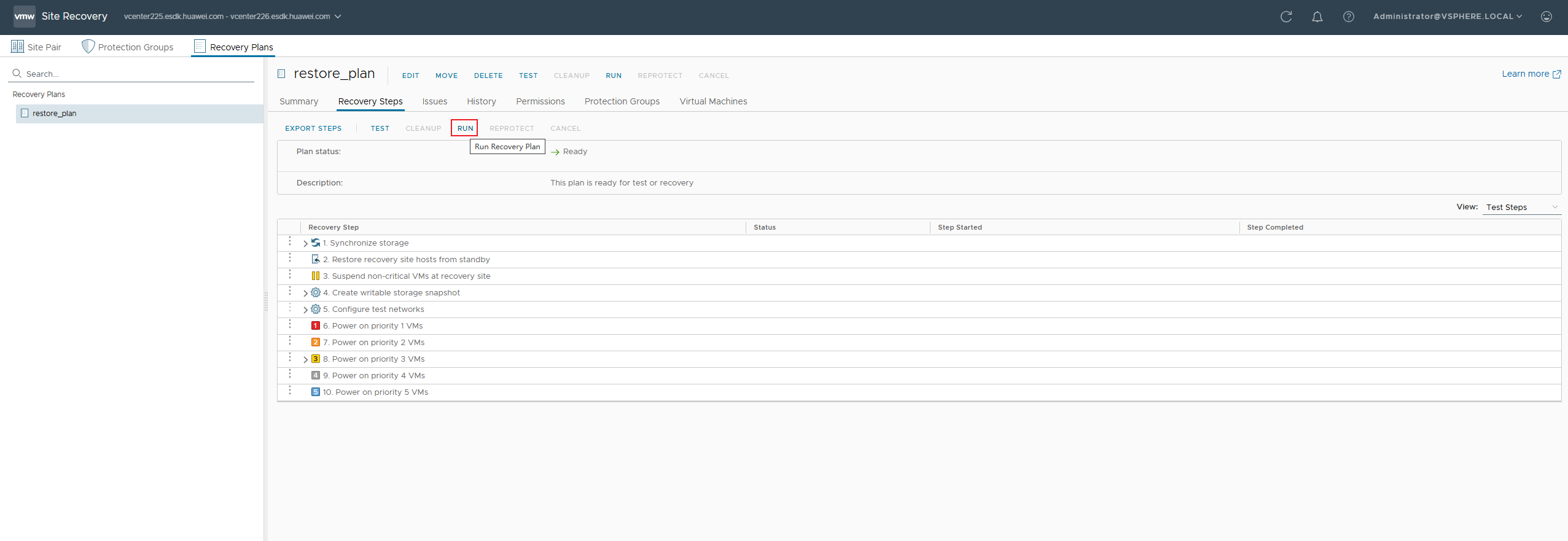Click '7. Power on priority 2 VMs' text
The width and height of the screenshot is (1568, 541).
tap(374, 343)
